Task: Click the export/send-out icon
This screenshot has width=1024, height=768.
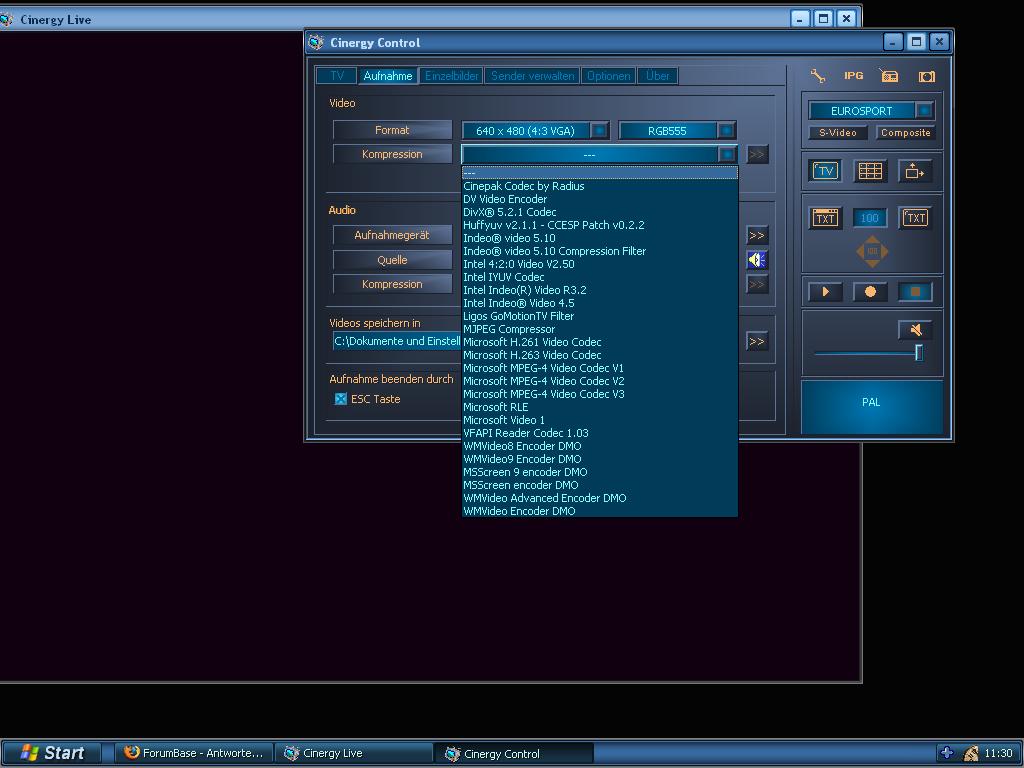Action: pos(914,171)
